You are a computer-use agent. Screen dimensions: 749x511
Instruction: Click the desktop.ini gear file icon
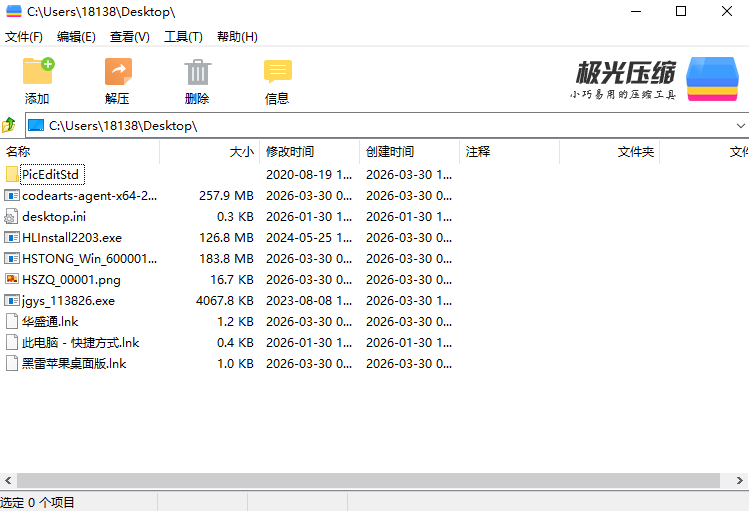(x=11, y=216)
